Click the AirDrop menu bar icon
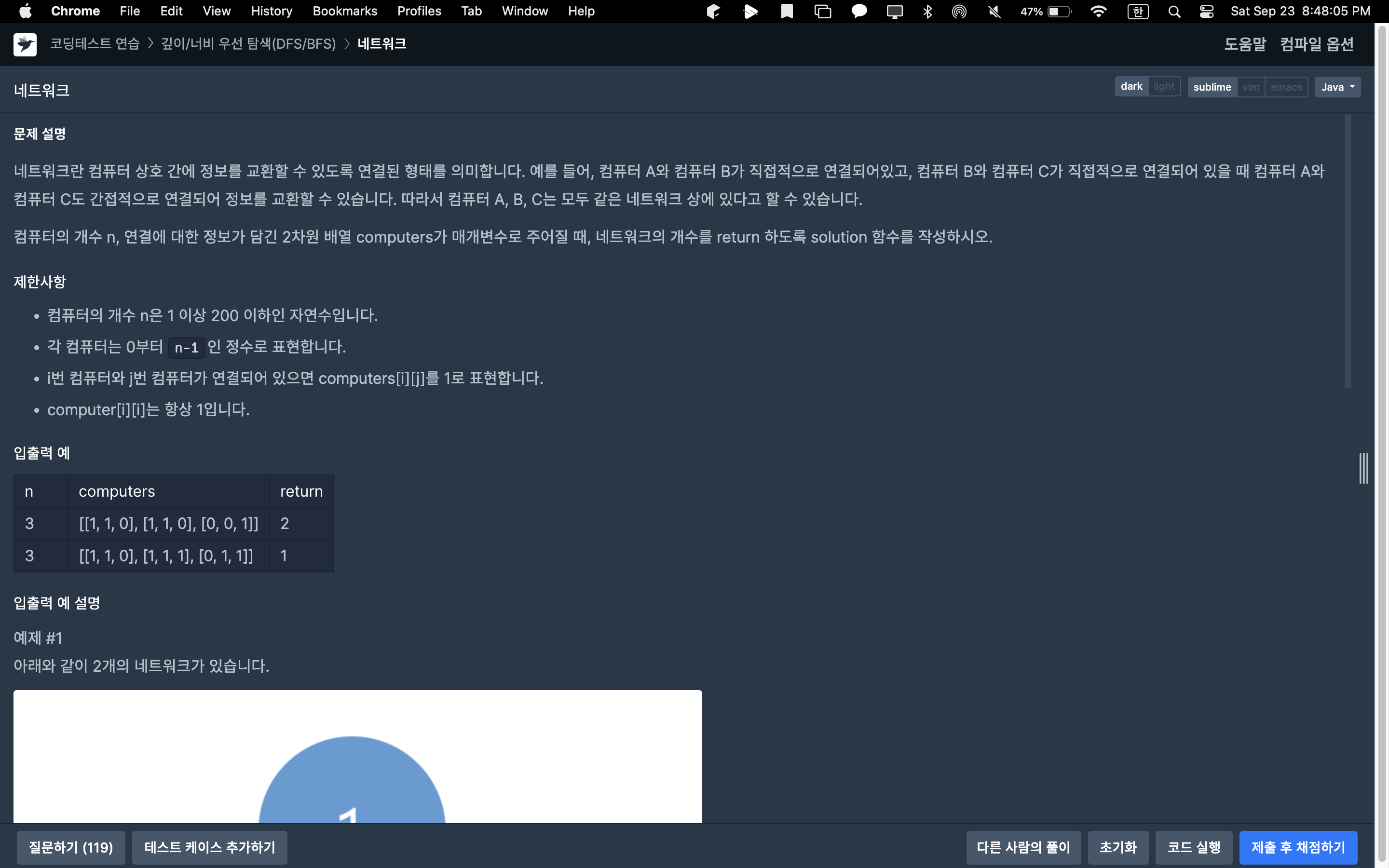This screenshot has height=868, width=1389. pyautogui.click(x=959, y=12)
